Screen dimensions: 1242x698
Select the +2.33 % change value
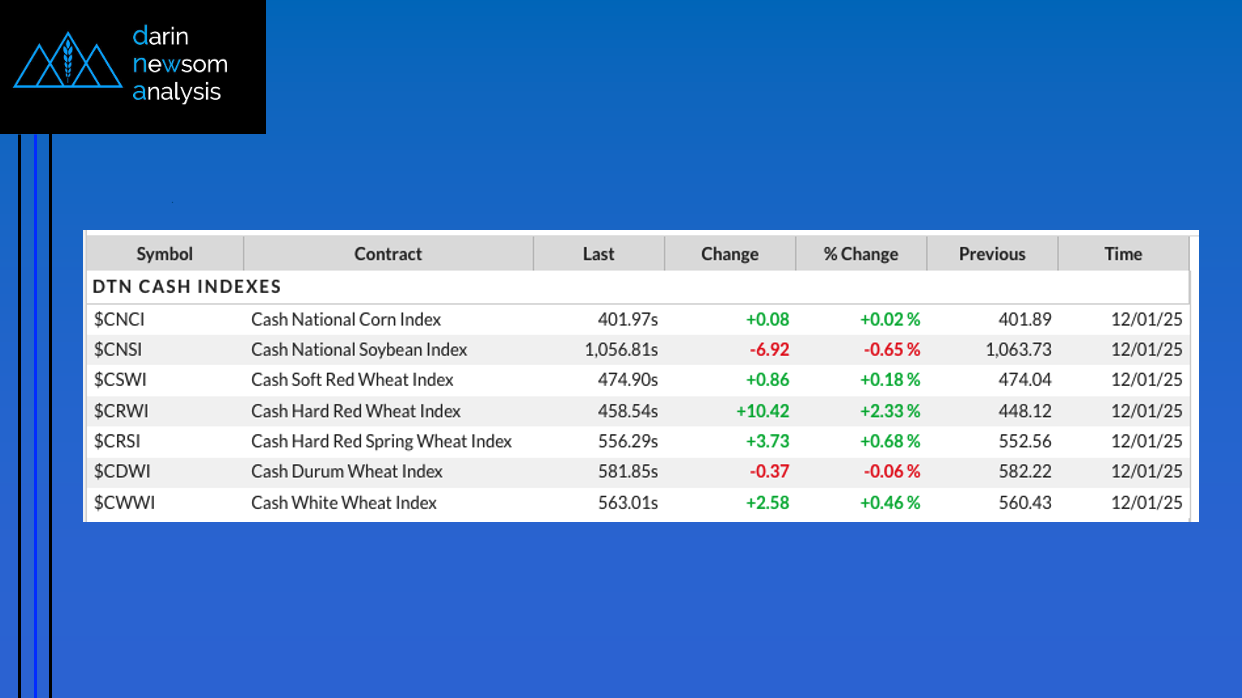click(x=889, y=411)
